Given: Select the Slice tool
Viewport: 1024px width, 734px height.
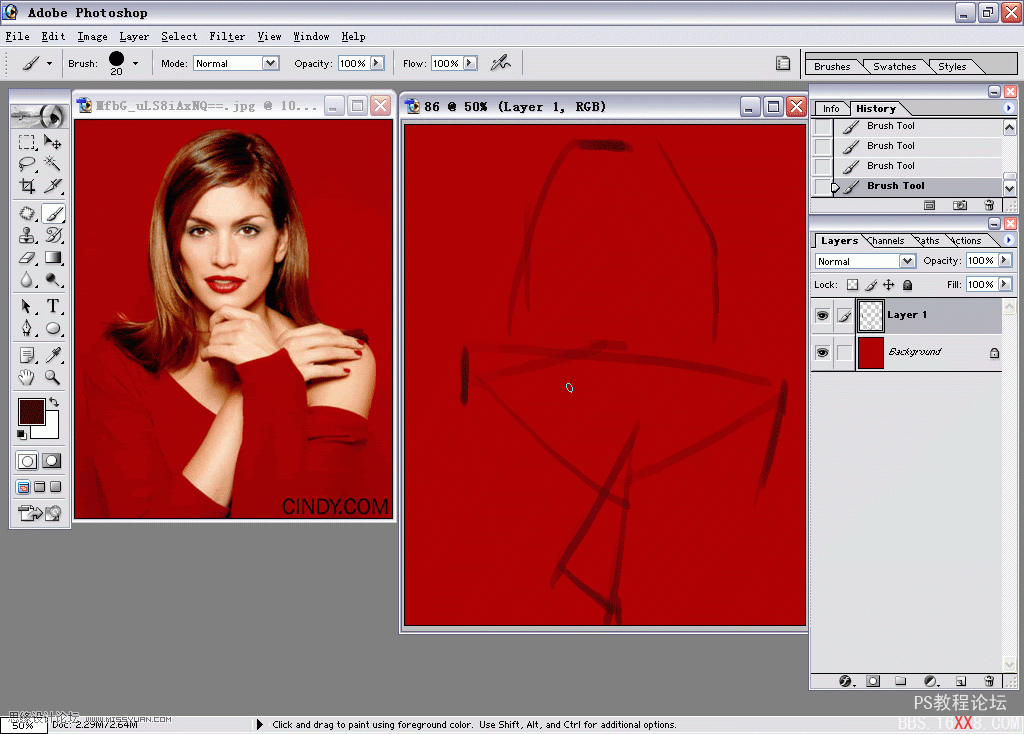Looking at the screenshot, I should (53, 186).
